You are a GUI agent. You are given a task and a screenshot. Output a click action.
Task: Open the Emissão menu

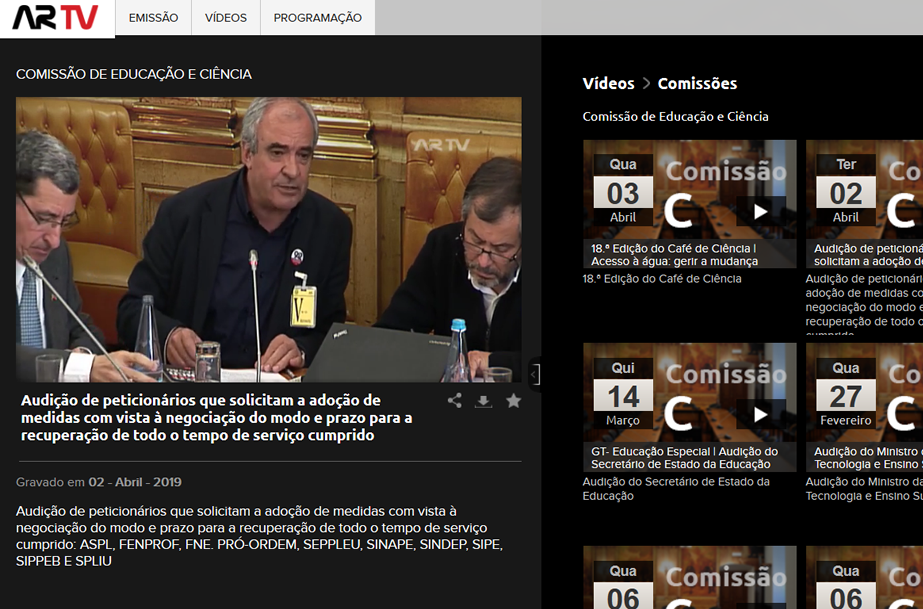pyautogui.click(x=154, y=18)
